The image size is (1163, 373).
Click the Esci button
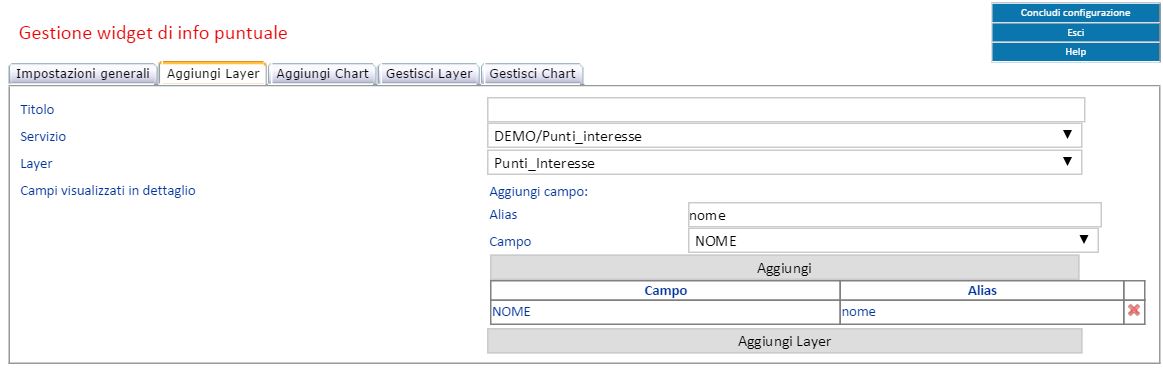click(1075, 33)
